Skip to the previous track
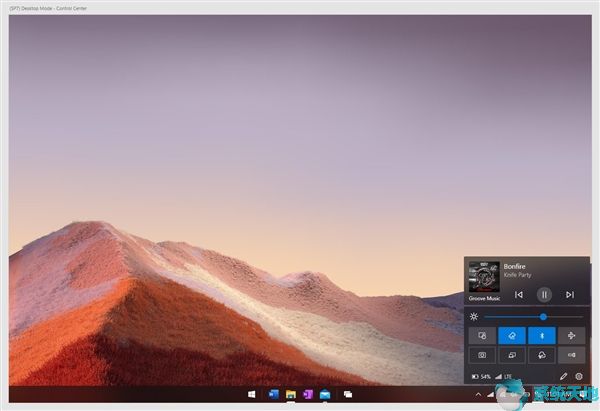The height and width of the screenshot is (411, 600). [518, 294]
